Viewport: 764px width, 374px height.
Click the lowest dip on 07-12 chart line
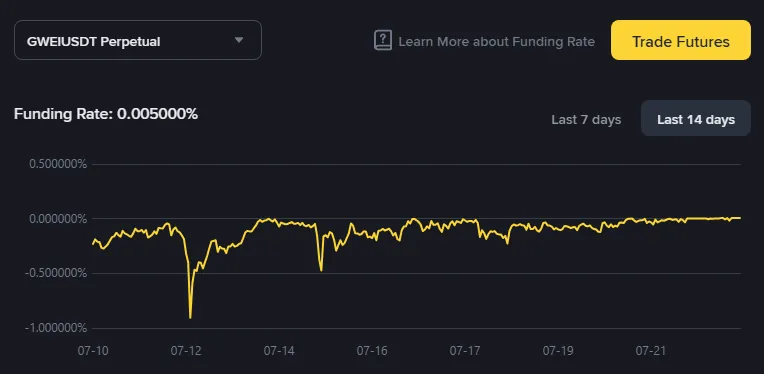click(190, 317)
